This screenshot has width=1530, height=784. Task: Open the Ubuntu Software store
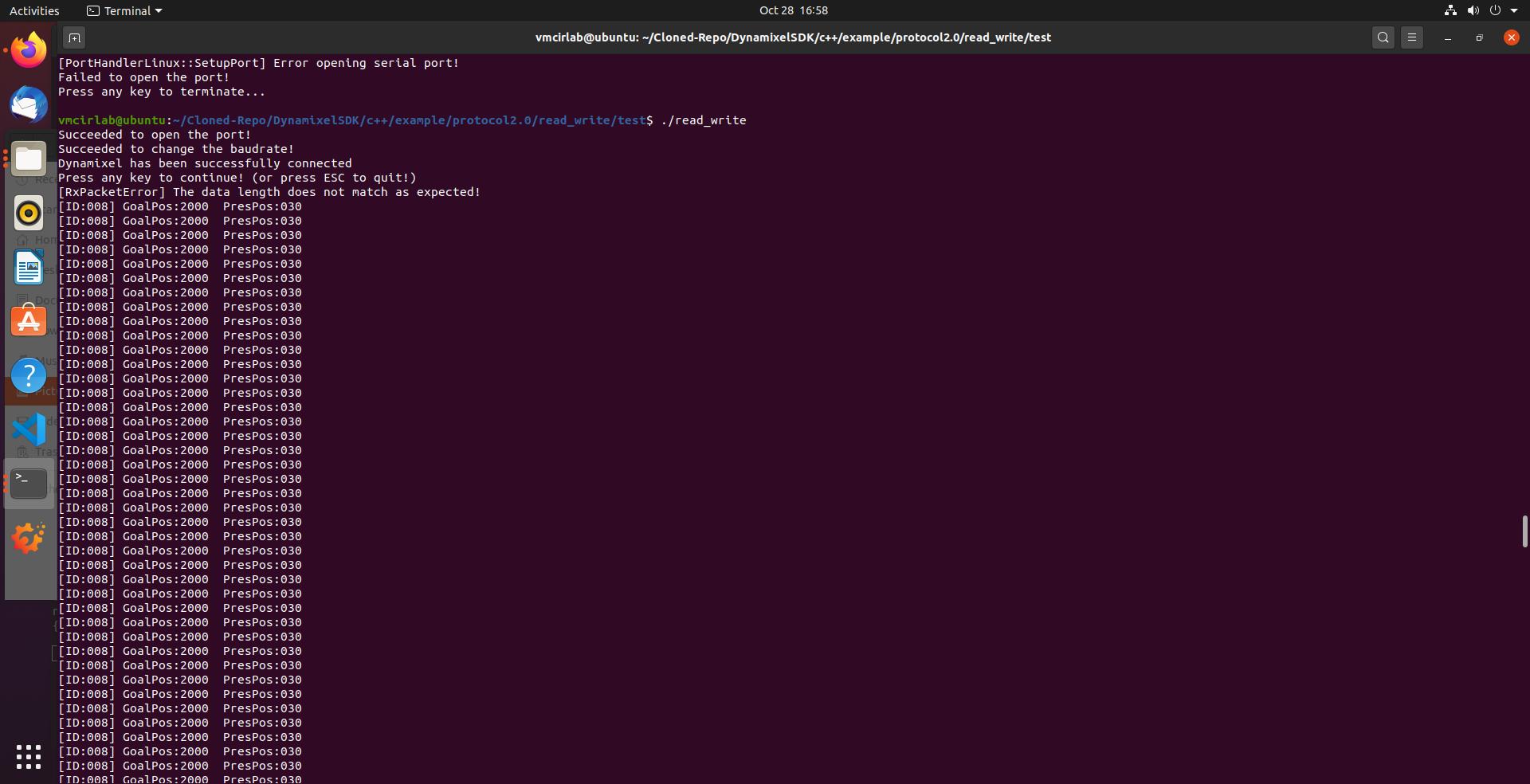point(29,321)
